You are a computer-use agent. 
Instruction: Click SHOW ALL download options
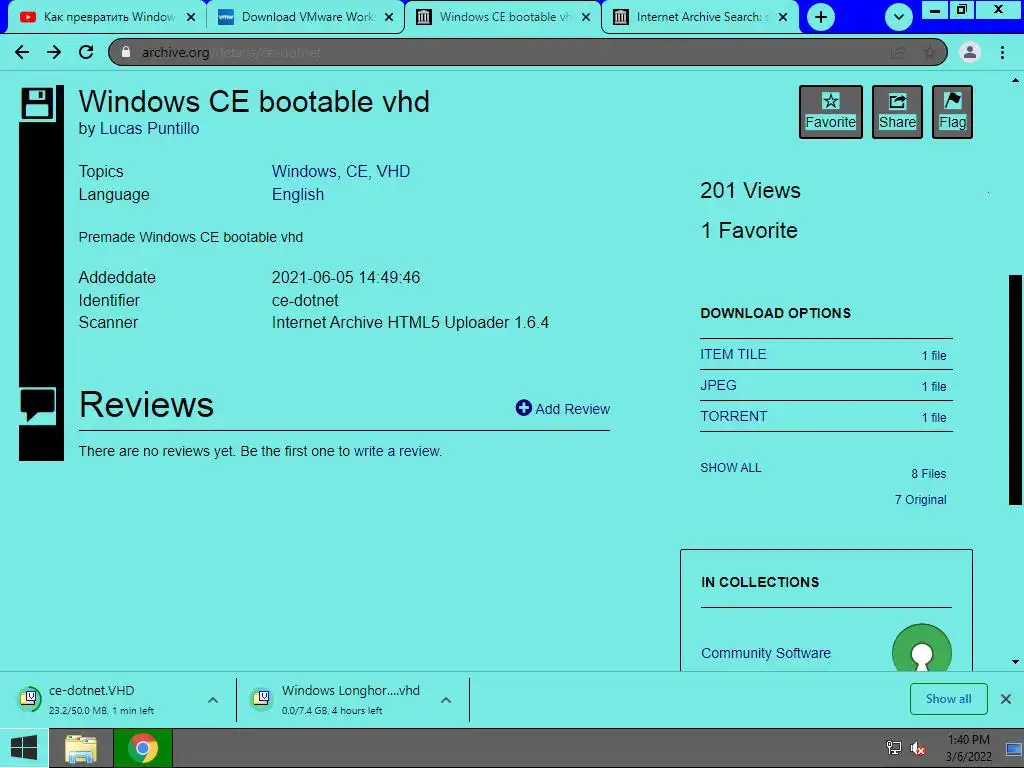point(731,468)
